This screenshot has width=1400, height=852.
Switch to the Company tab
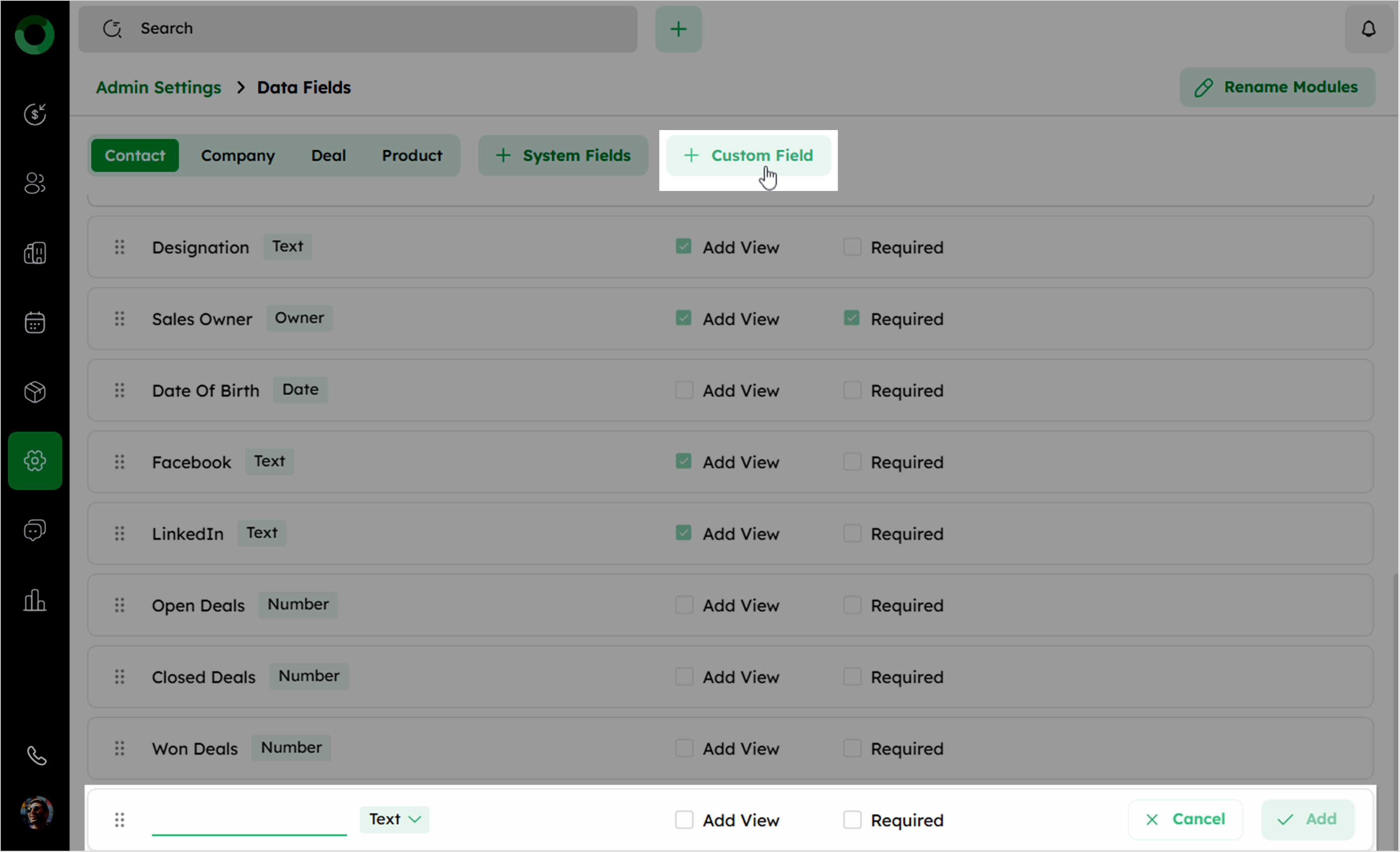(238, 156)
